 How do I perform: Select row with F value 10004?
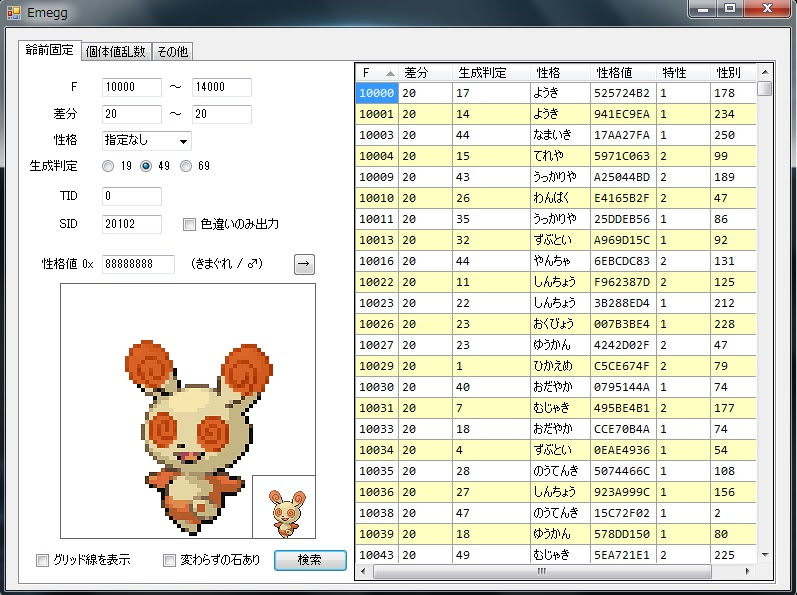(556, 156)
